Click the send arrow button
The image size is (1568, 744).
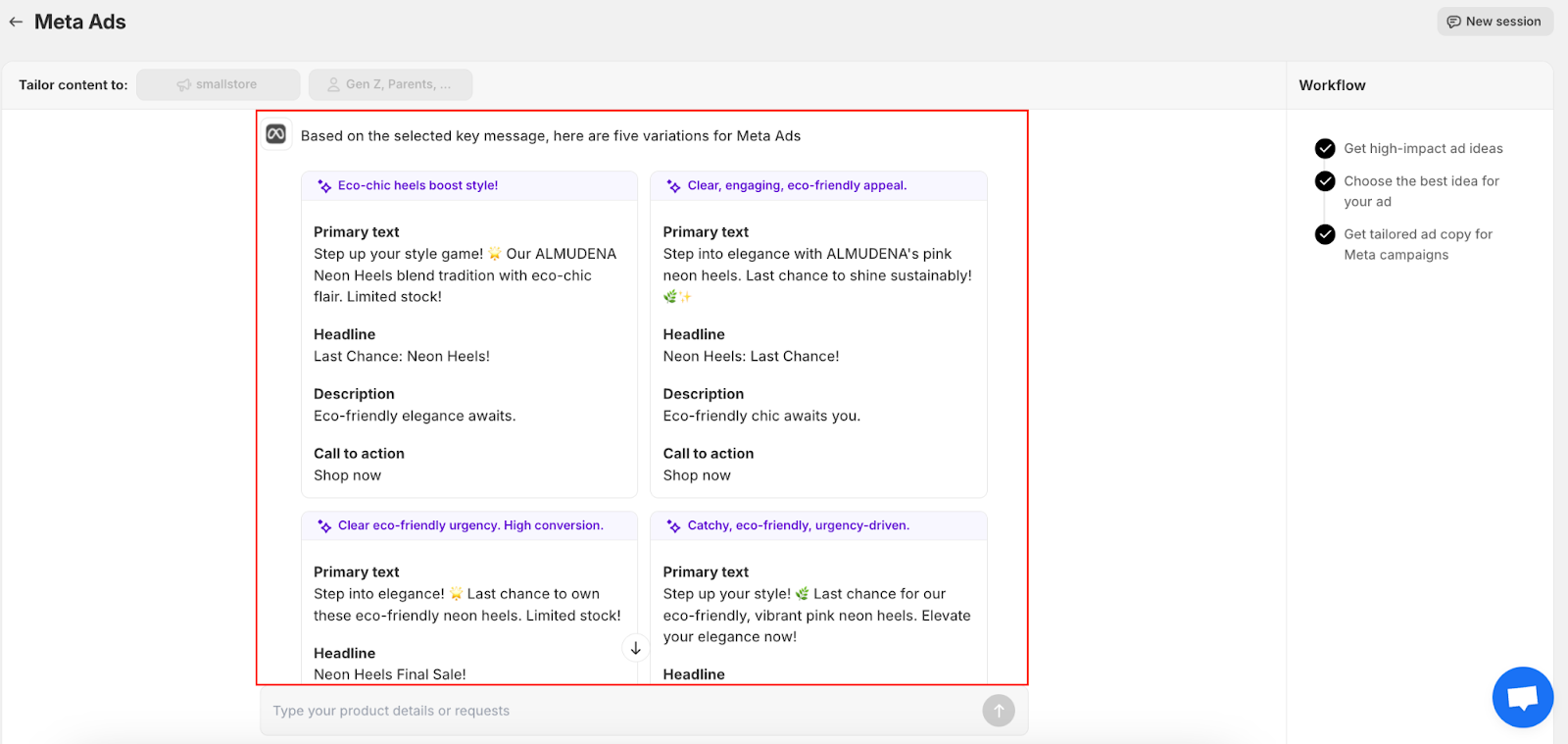point(999,711)
